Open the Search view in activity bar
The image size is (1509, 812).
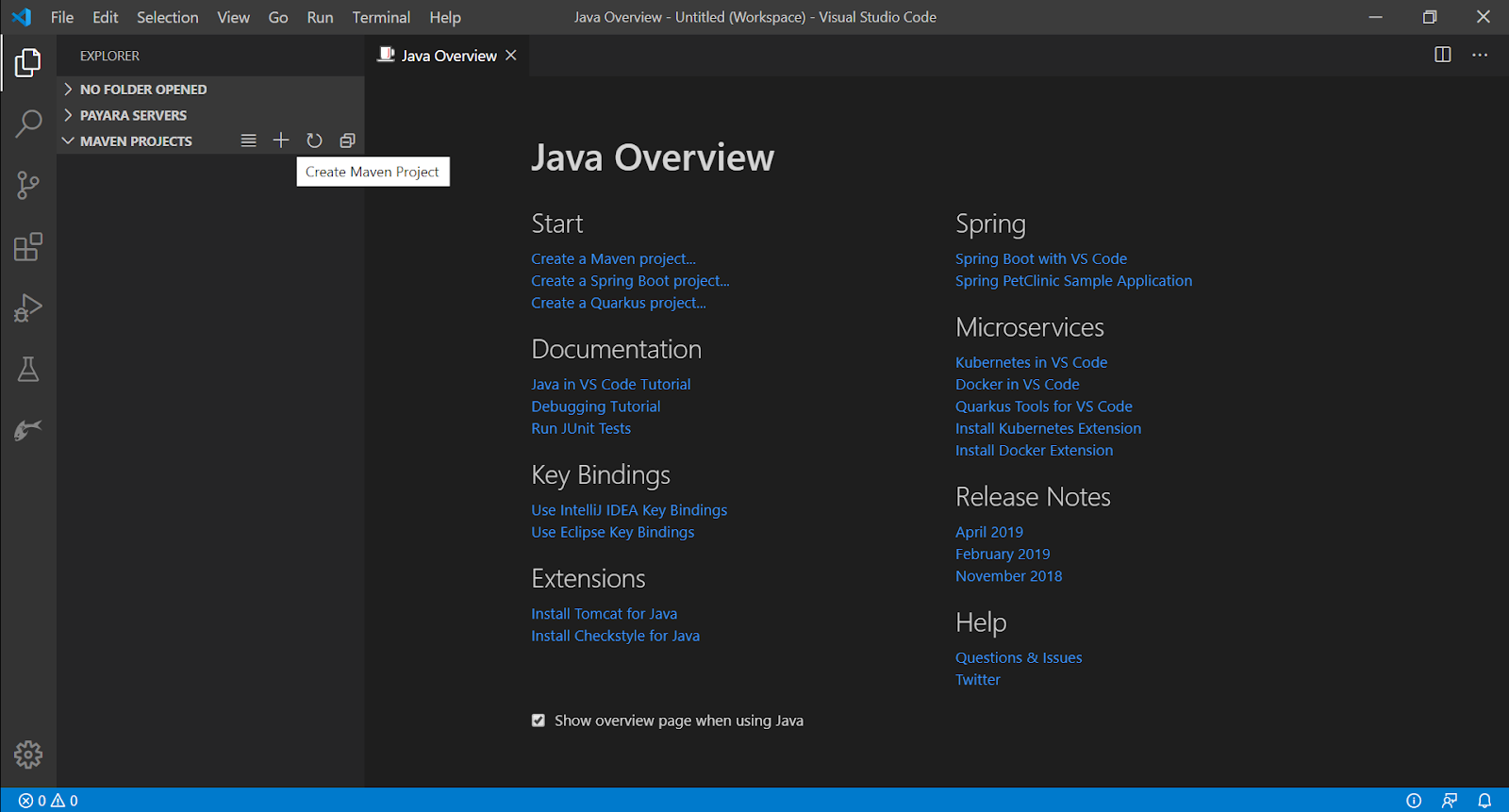click(28, 124)
